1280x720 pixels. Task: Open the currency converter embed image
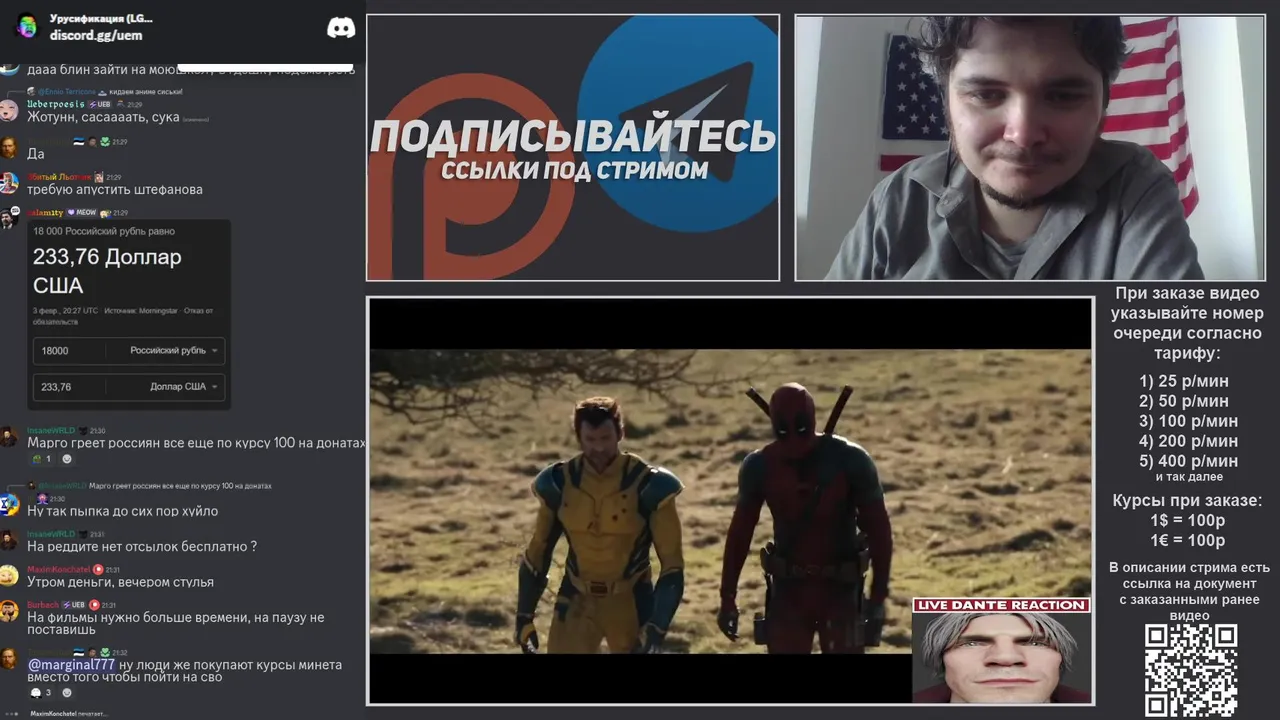[x=129, y=314]
